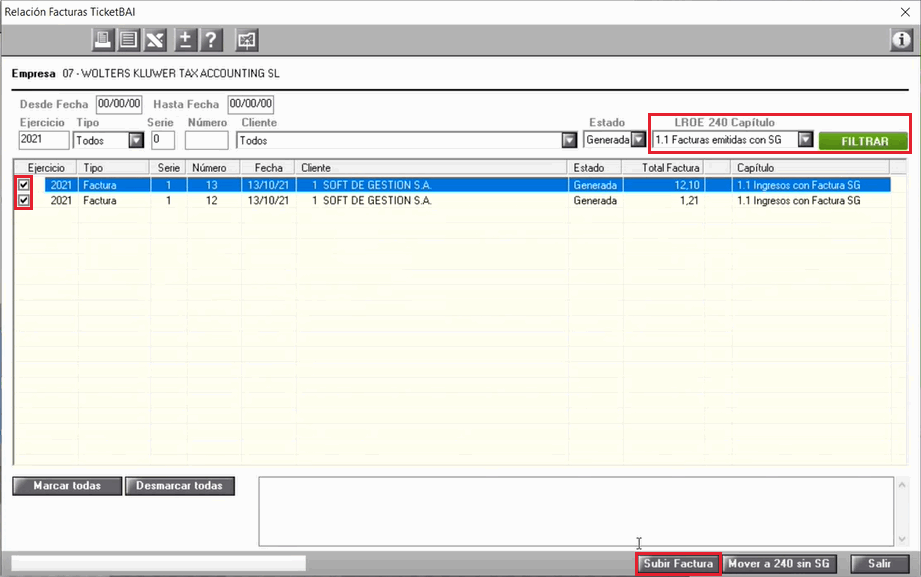The height and width of the screenshot is (577, 921).
Task: Uncheck the checkbox for invoice number 13
Action: point(23,184)
